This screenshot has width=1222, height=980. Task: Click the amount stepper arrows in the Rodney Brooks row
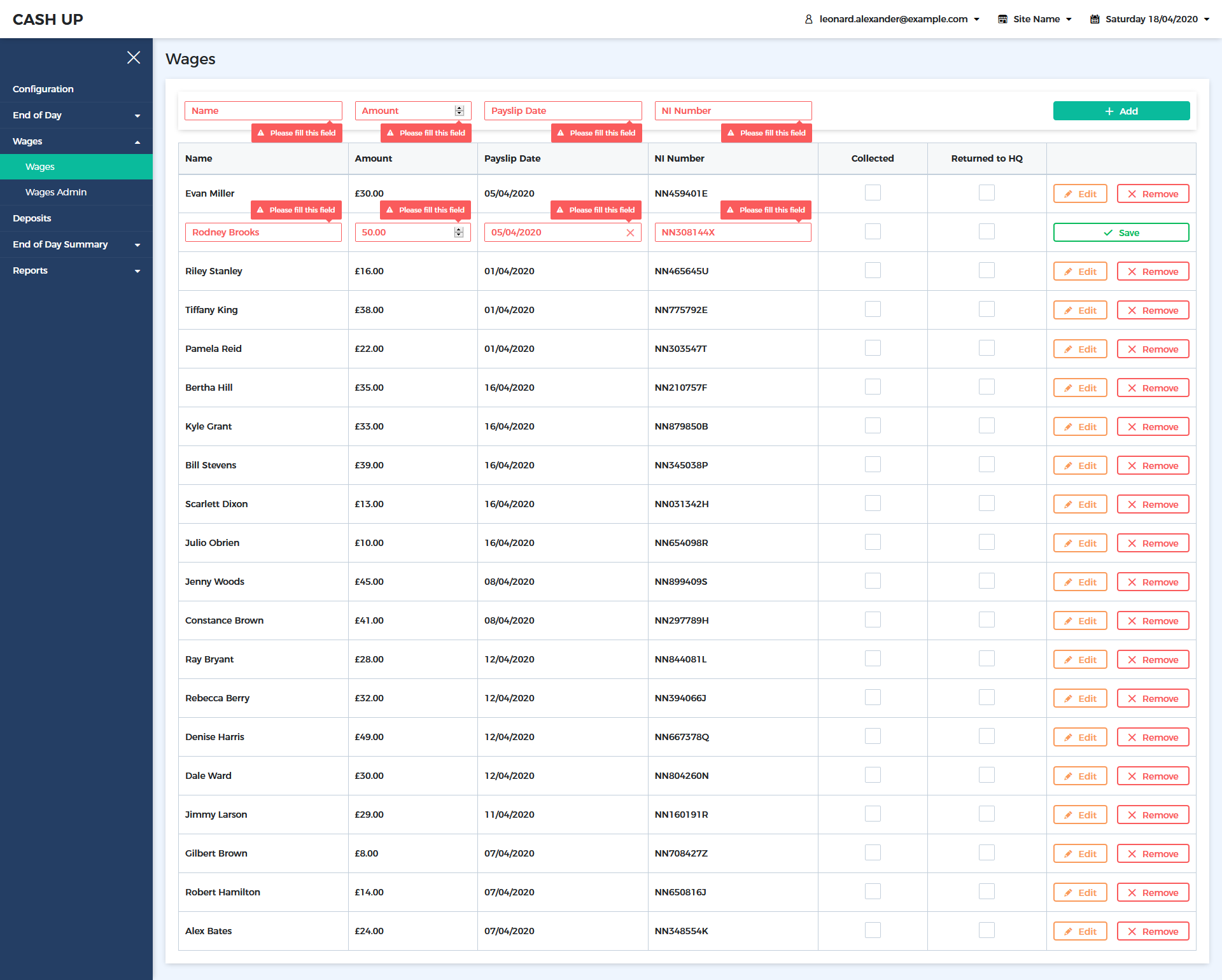click(x=459, y=232)
